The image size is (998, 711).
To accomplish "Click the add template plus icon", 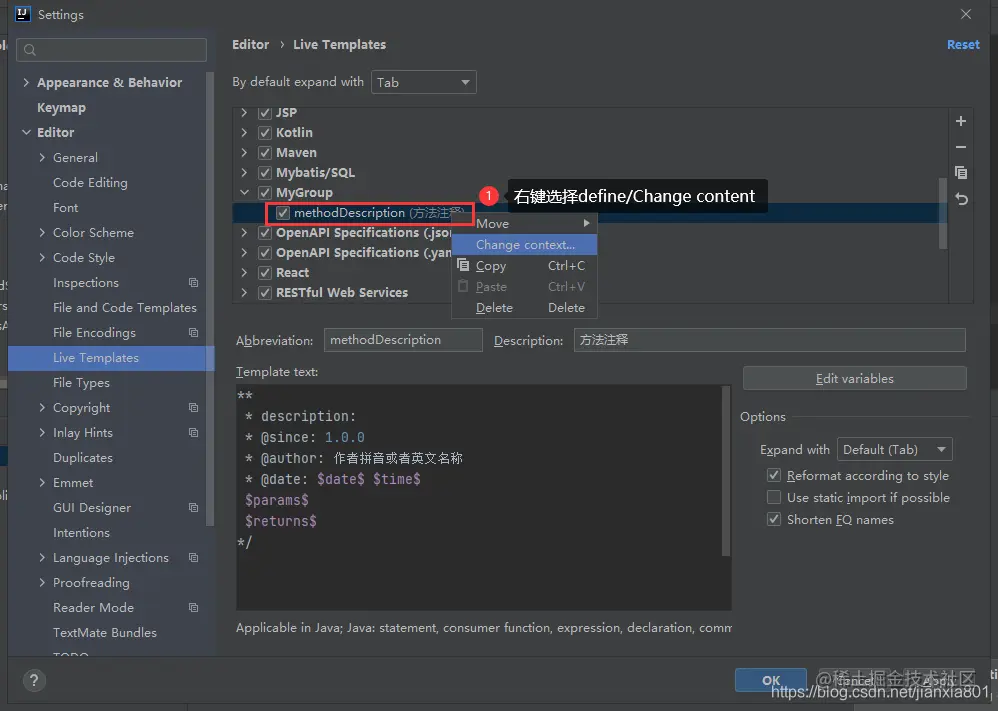I will [960, 121].
